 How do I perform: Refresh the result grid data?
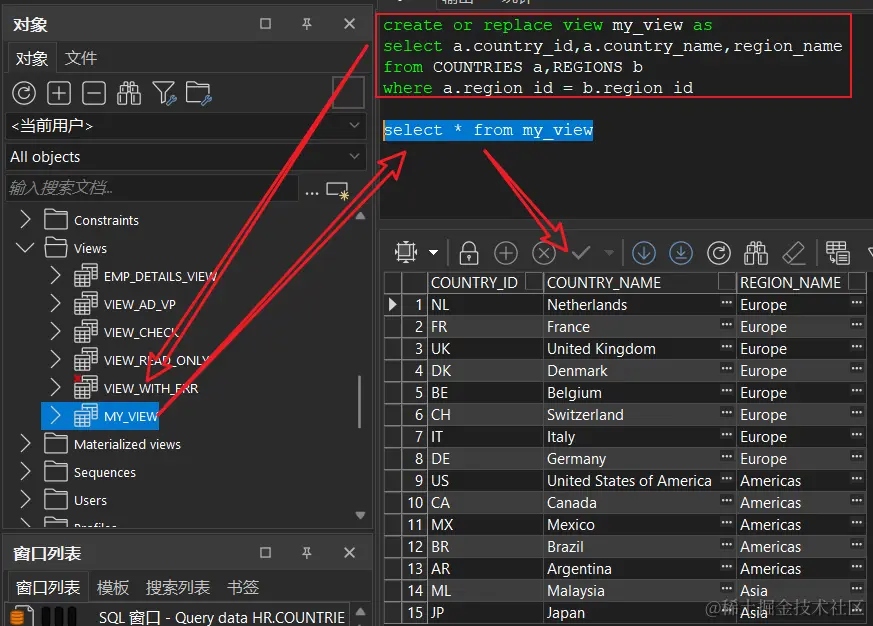[x=719, y=253]
